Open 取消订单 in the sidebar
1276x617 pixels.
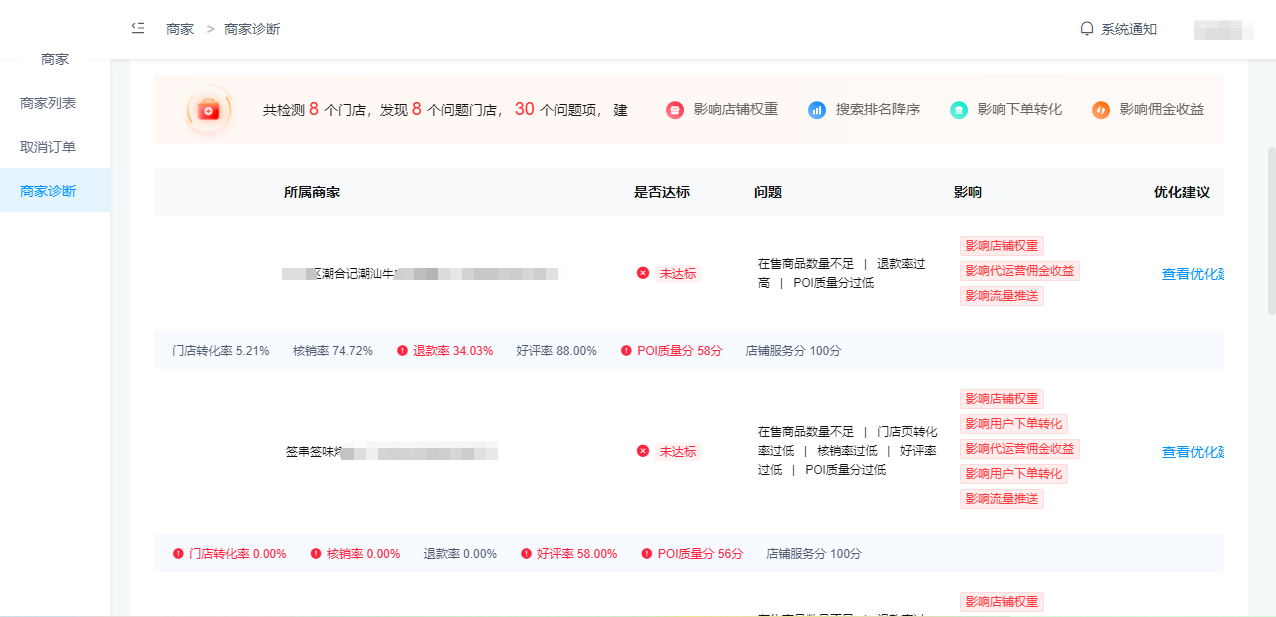(48, 147)
